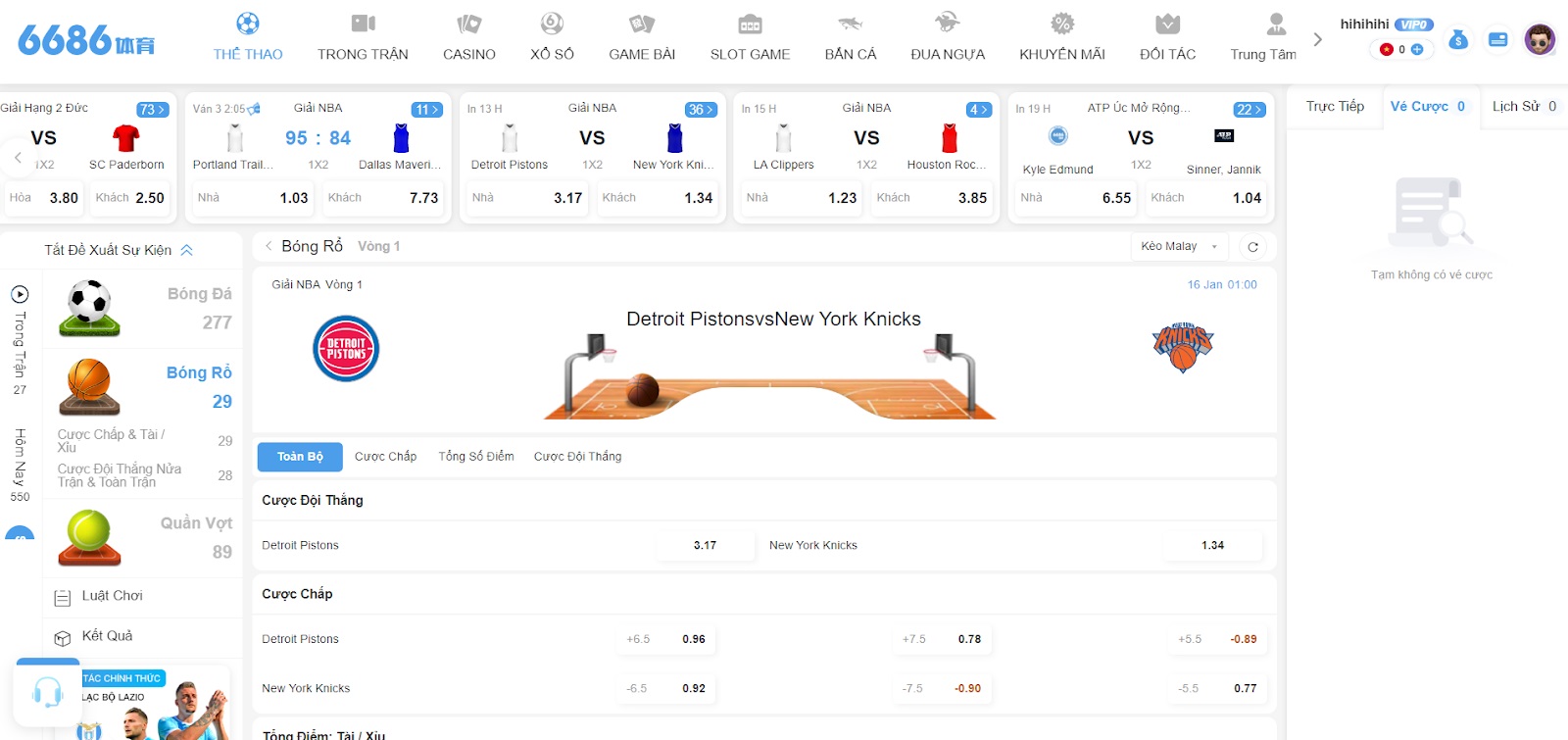Select the Hôm Nay sidebar tab
The height and width of the screenshot is (740, 1568).
[20, 465]
